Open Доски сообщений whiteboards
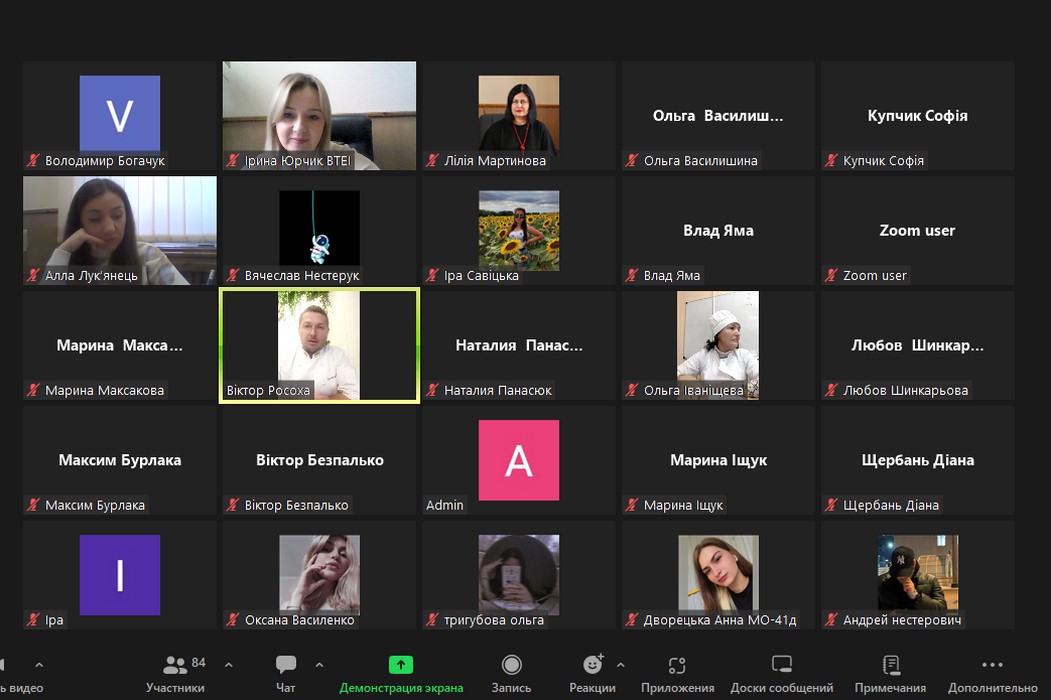The height and width of the screenshot is (700, 1051). [782, 672]
